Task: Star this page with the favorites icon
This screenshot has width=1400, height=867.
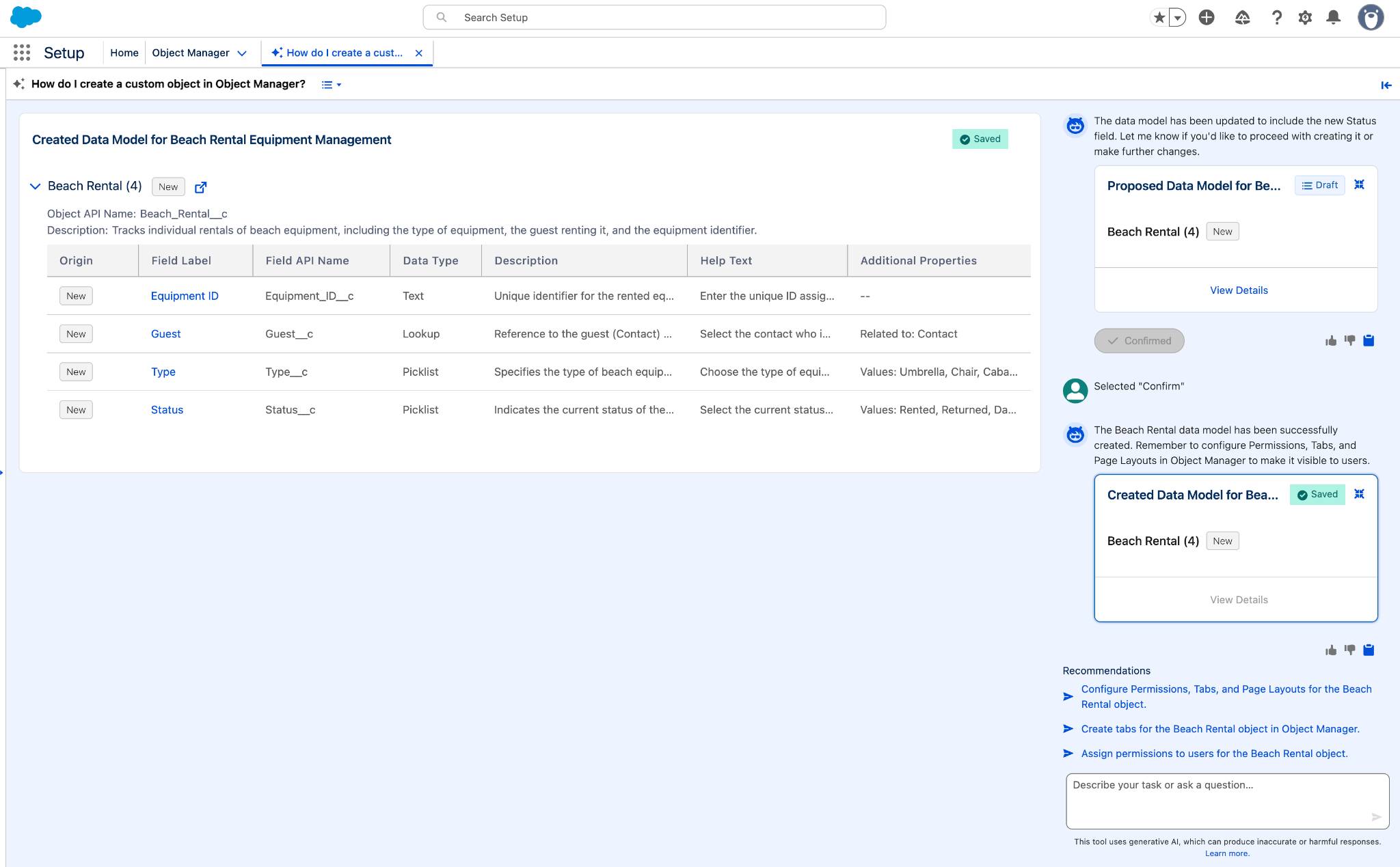Action: tap(1159, 17)
